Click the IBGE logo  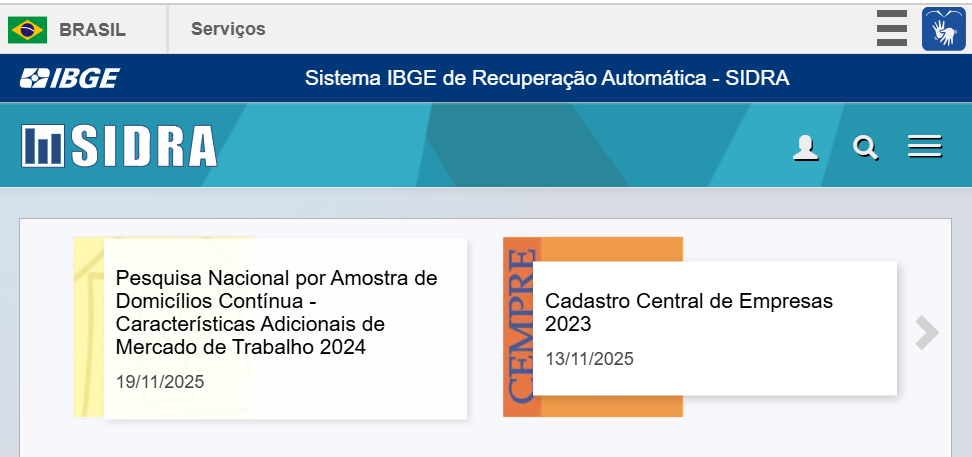click(70, 78)
